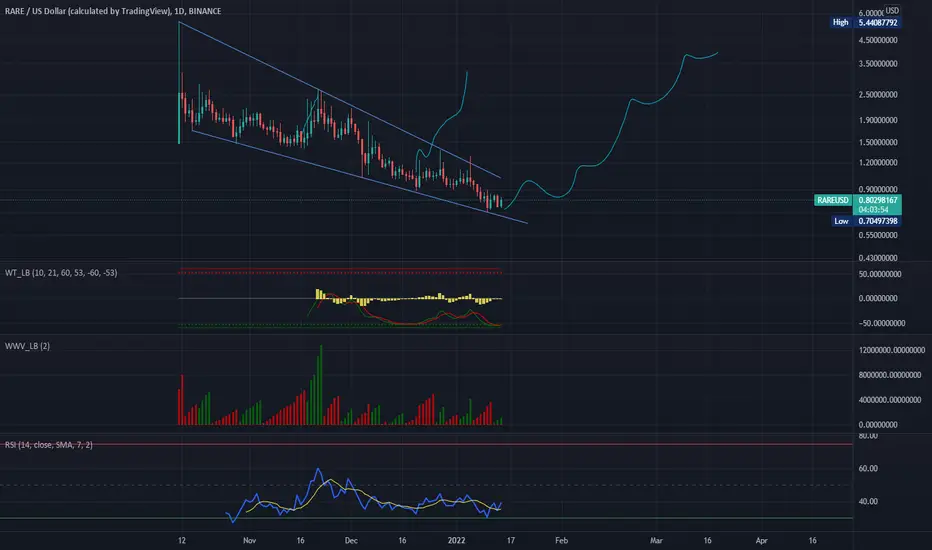Open the RSI (14, close, SMA, 7, 2) legend
Viewport: 932px width, 550px height.
tap(49, 445)
